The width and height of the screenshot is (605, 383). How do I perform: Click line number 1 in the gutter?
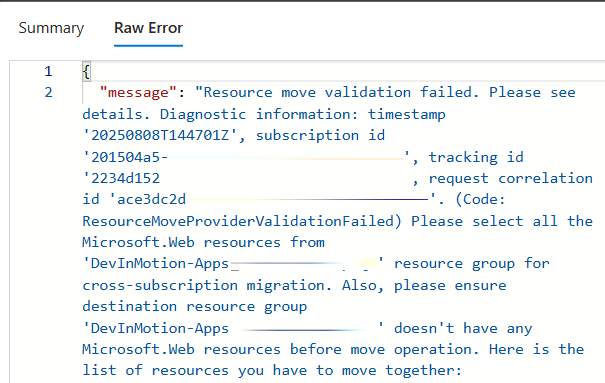(x=48, y=71)
